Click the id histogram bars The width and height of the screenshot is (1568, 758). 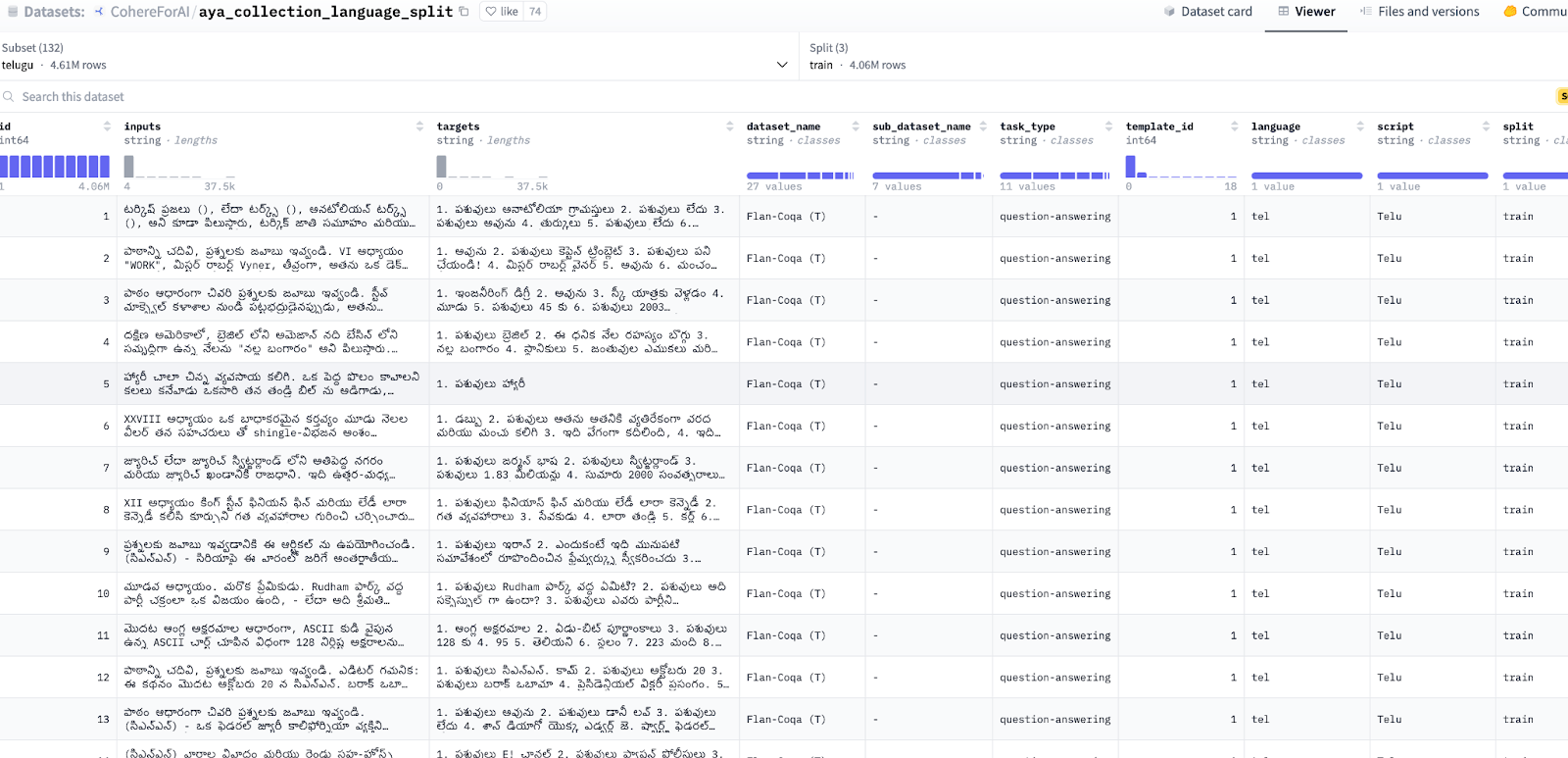click(x=55, y=166)
